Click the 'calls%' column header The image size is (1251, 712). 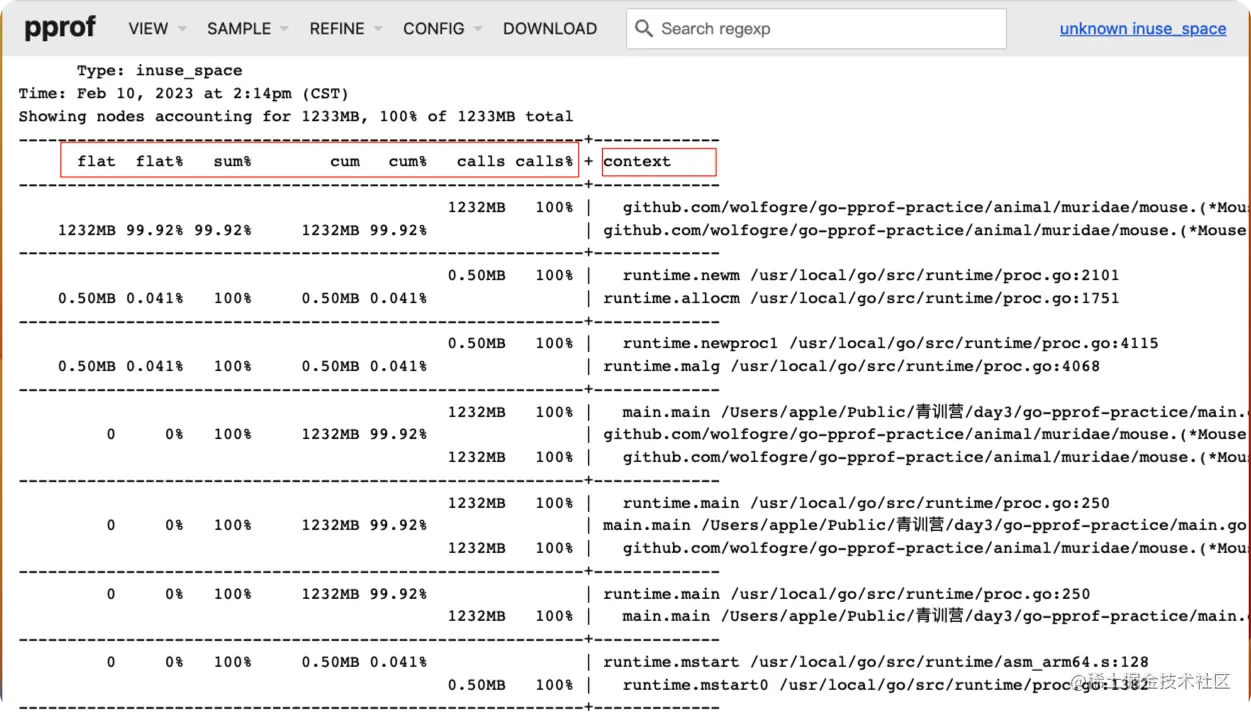pyautogui.click(x=545, y=161)
